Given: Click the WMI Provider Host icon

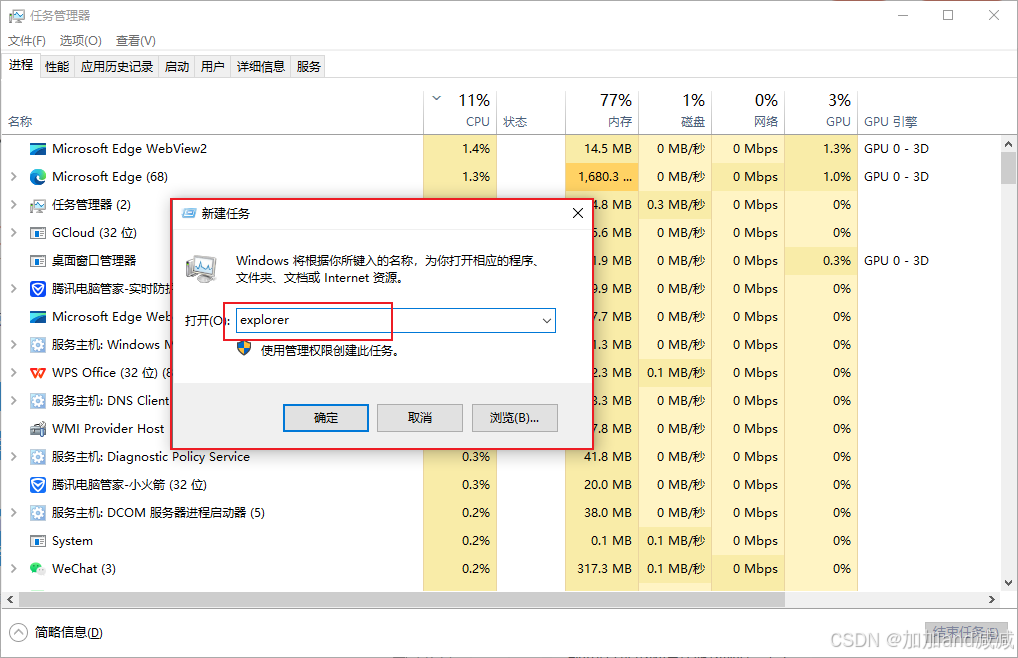Looking at the screenshot, I should 38,429.
